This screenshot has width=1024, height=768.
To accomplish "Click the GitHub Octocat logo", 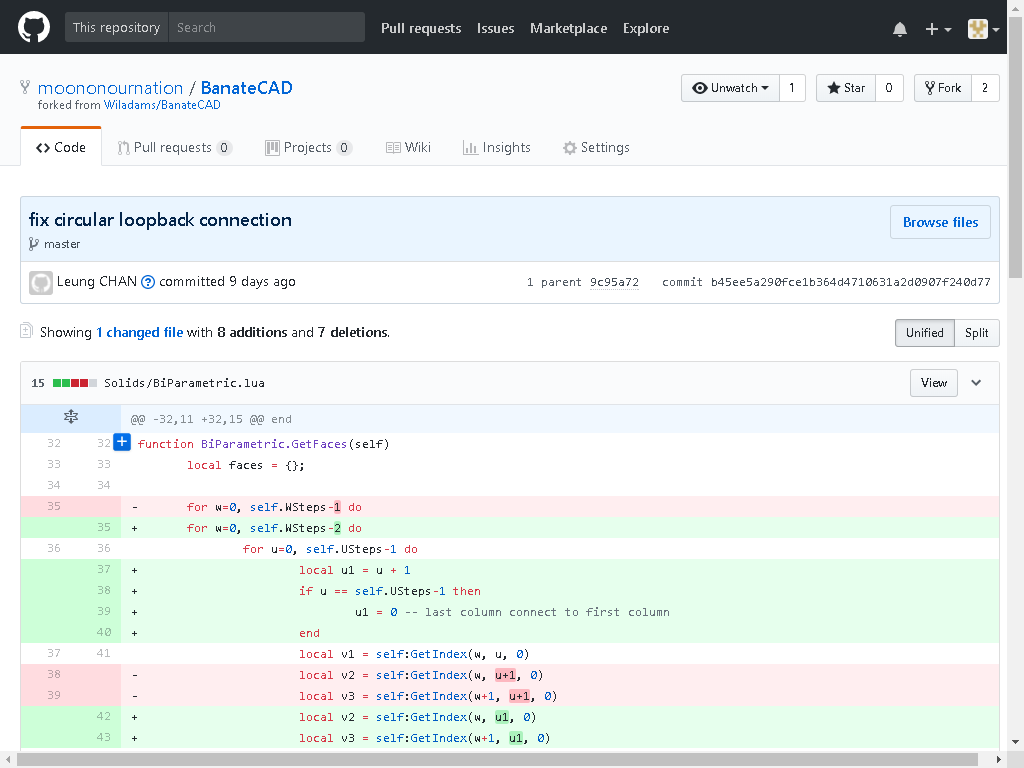I will [x=34, y=28].
